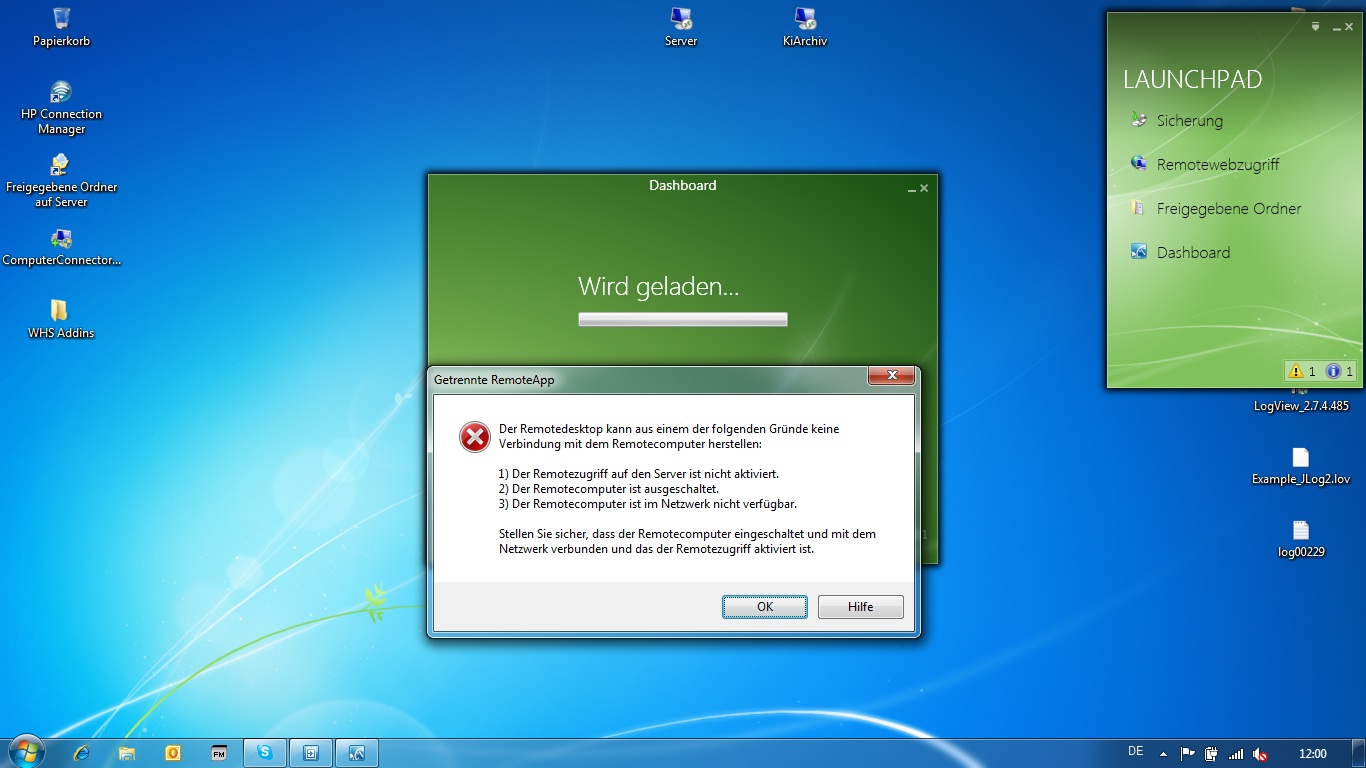Show hidden system tray icons
The height and width of the screenshot is (768, 1366).
click(x=1163, y=754)
